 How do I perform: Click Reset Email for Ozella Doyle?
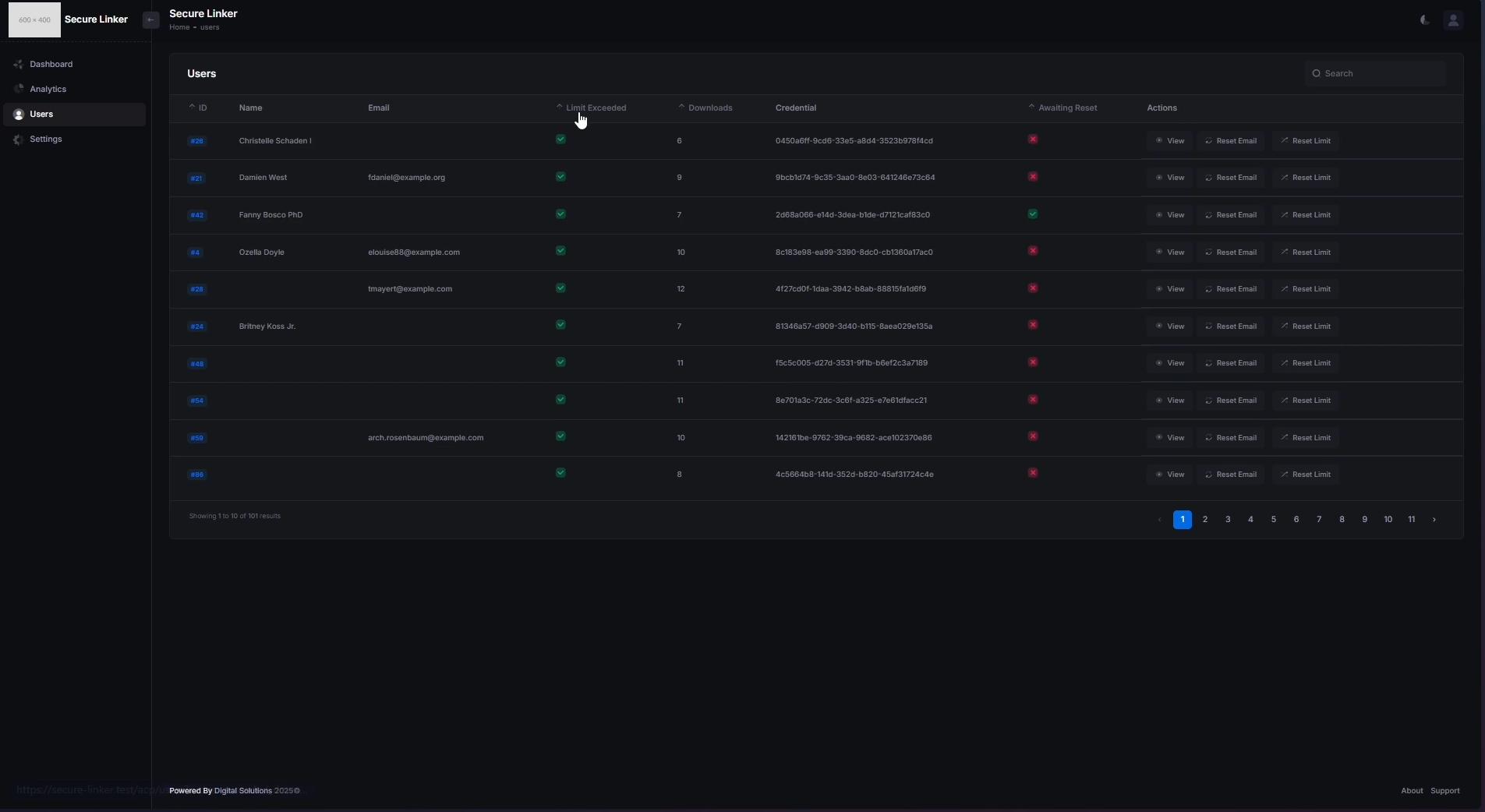pyautogui.click(x=1231, y=252)
